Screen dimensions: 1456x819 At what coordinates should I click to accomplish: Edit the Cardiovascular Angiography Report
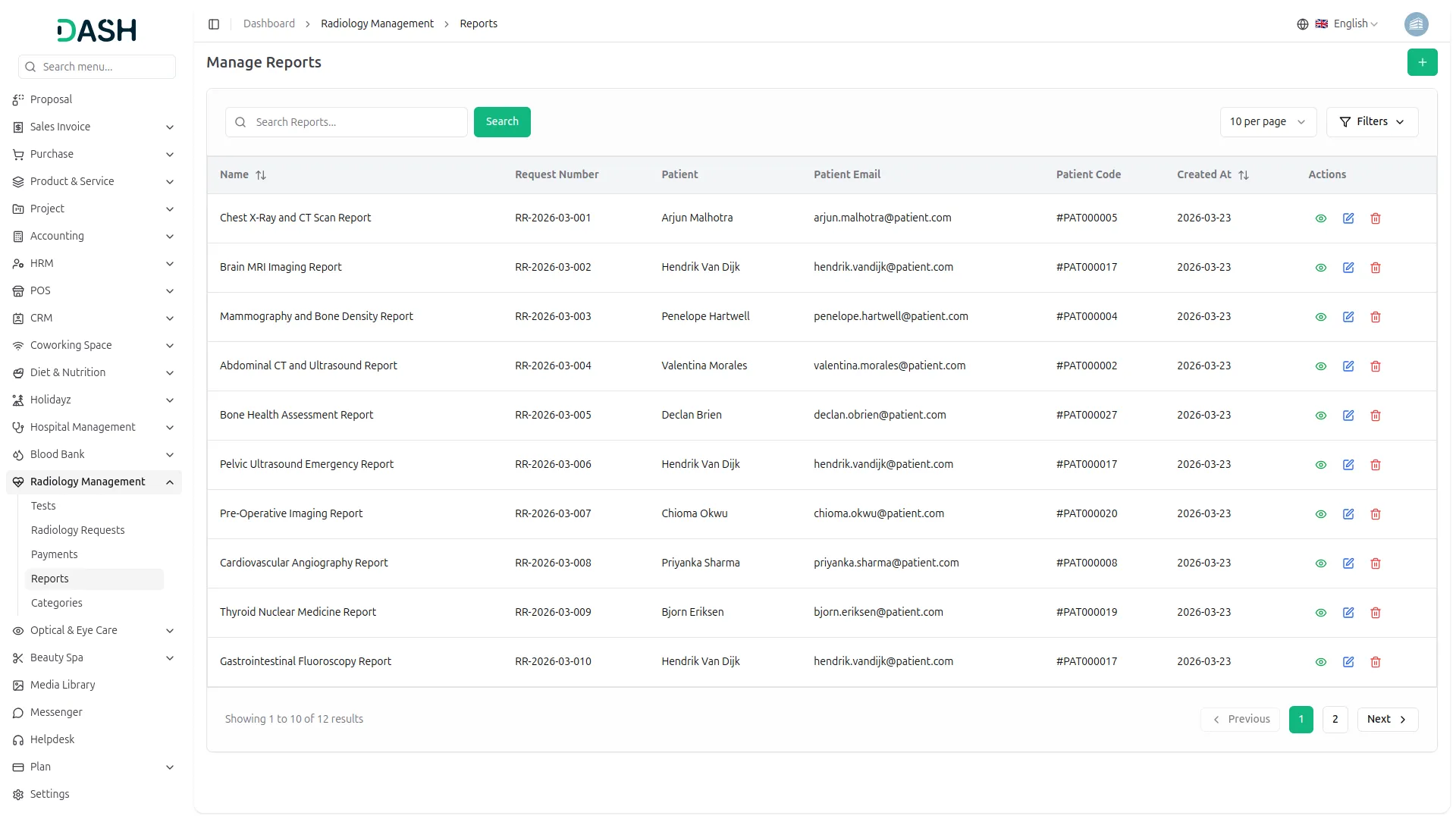[x=1348, y=563]
